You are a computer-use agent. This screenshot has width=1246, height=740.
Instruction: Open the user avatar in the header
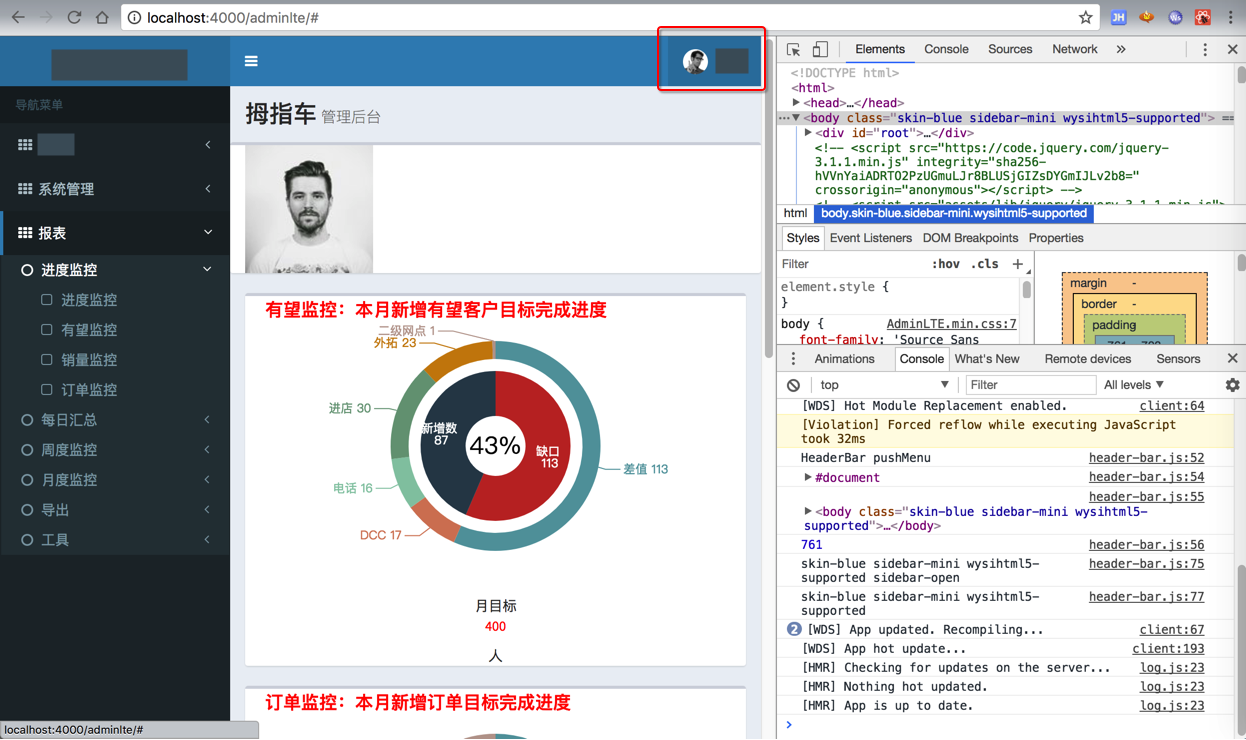(x=695, y=61)
